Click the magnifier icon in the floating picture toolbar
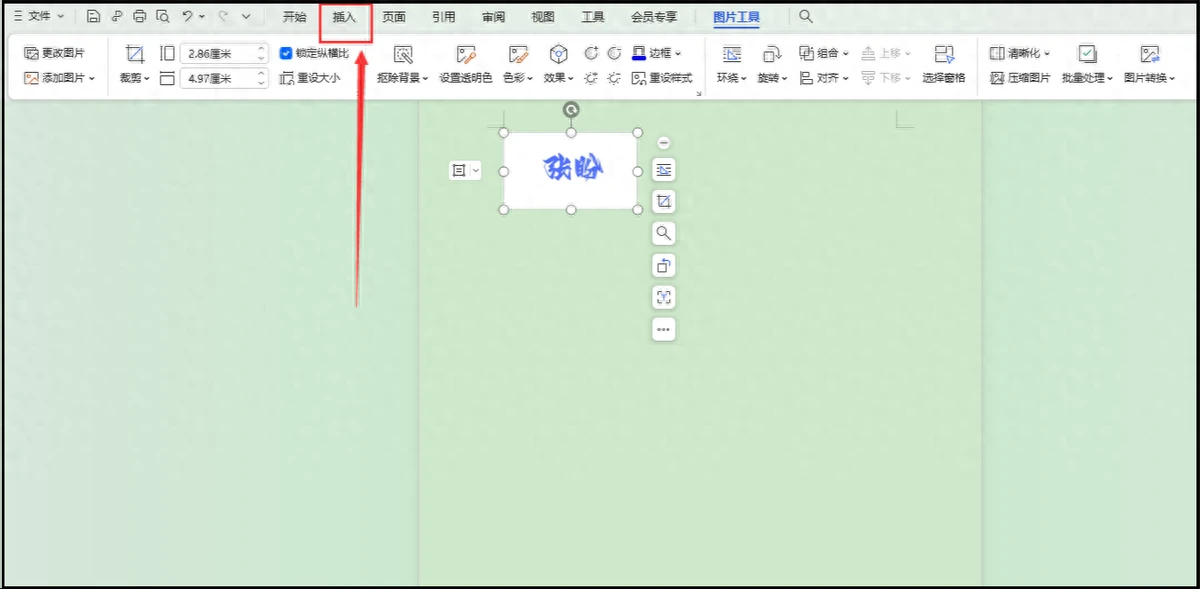 [664, 234]
